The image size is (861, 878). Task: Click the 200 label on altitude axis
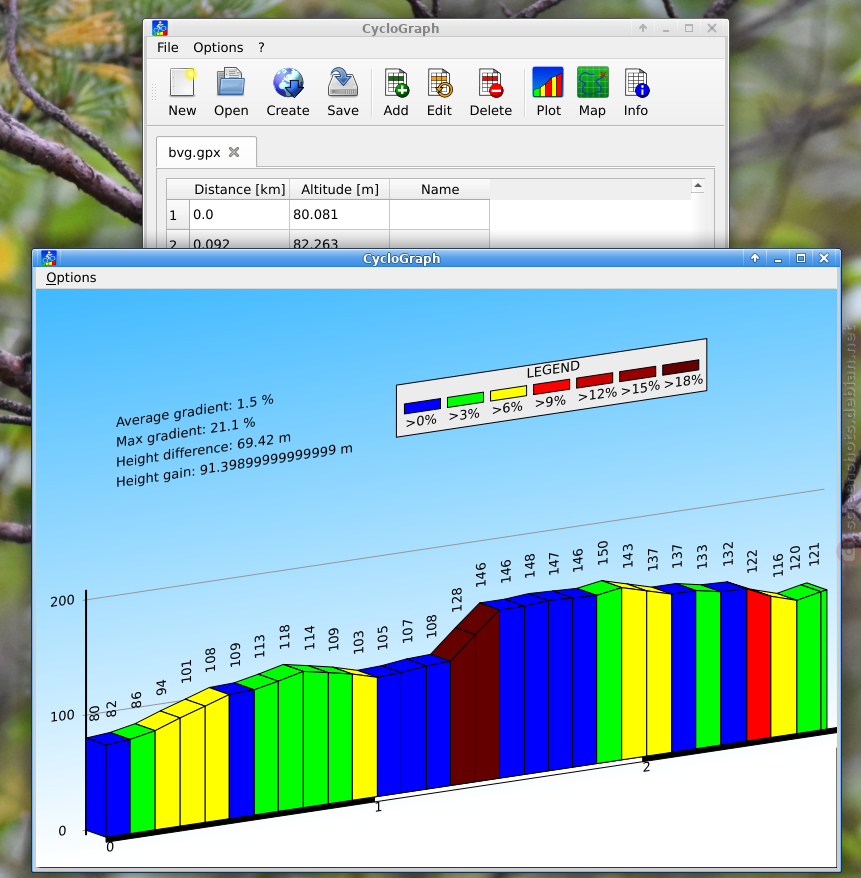click(62, 601)
